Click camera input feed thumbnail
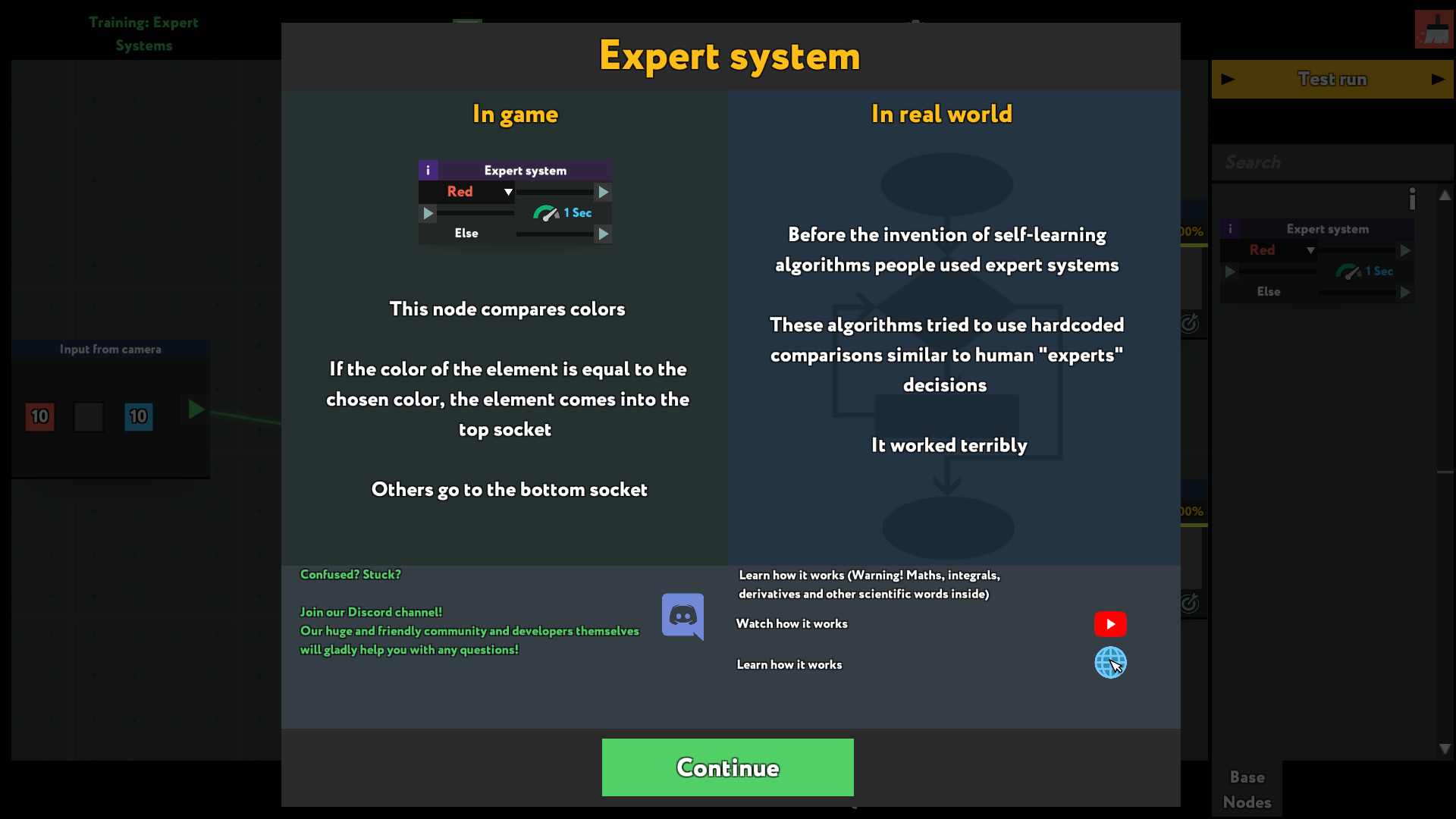Viewport: 1456px width, 819px height. (88, 415)
